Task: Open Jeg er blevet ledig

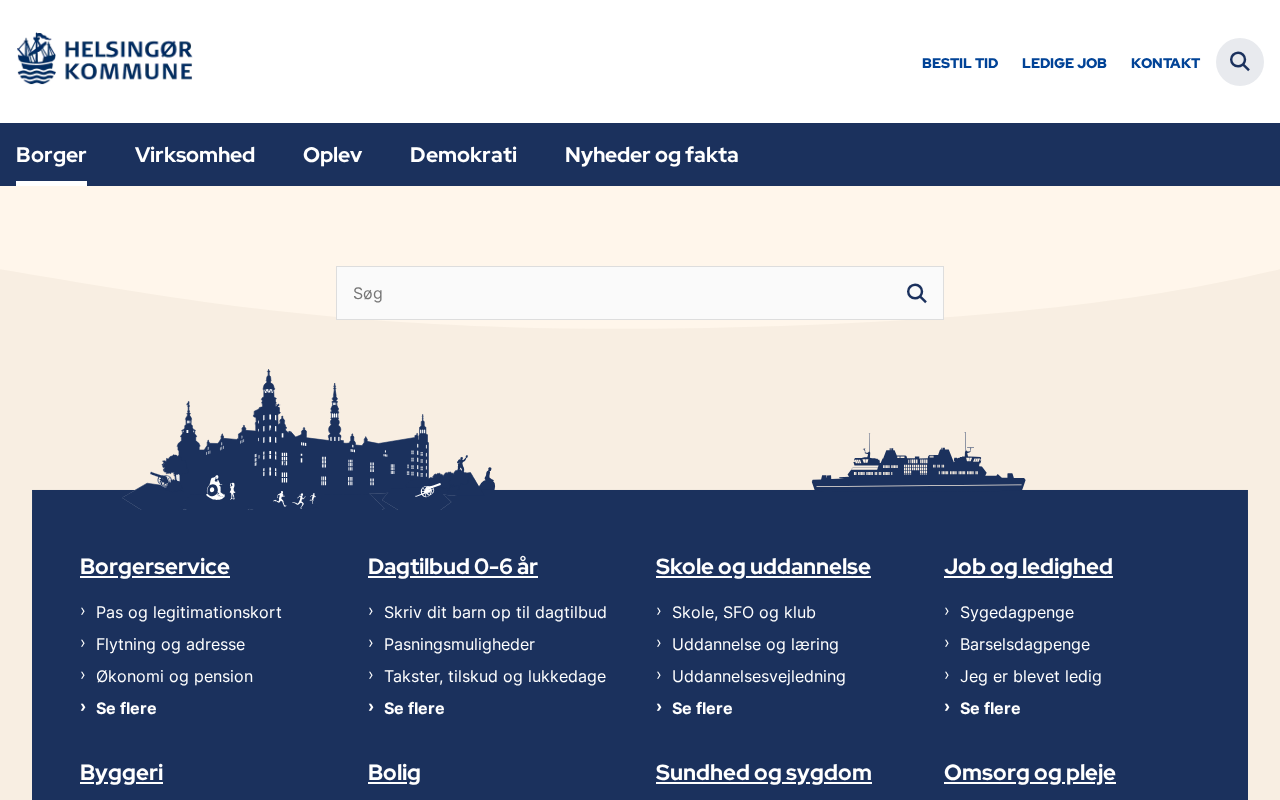Action: [1031, 676]
